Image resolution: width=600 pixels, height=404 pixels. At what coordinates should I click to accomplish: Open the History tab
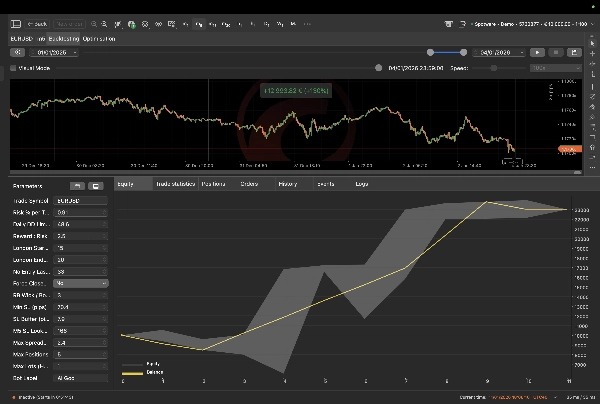pyautogui.click(x=287, y=184)
